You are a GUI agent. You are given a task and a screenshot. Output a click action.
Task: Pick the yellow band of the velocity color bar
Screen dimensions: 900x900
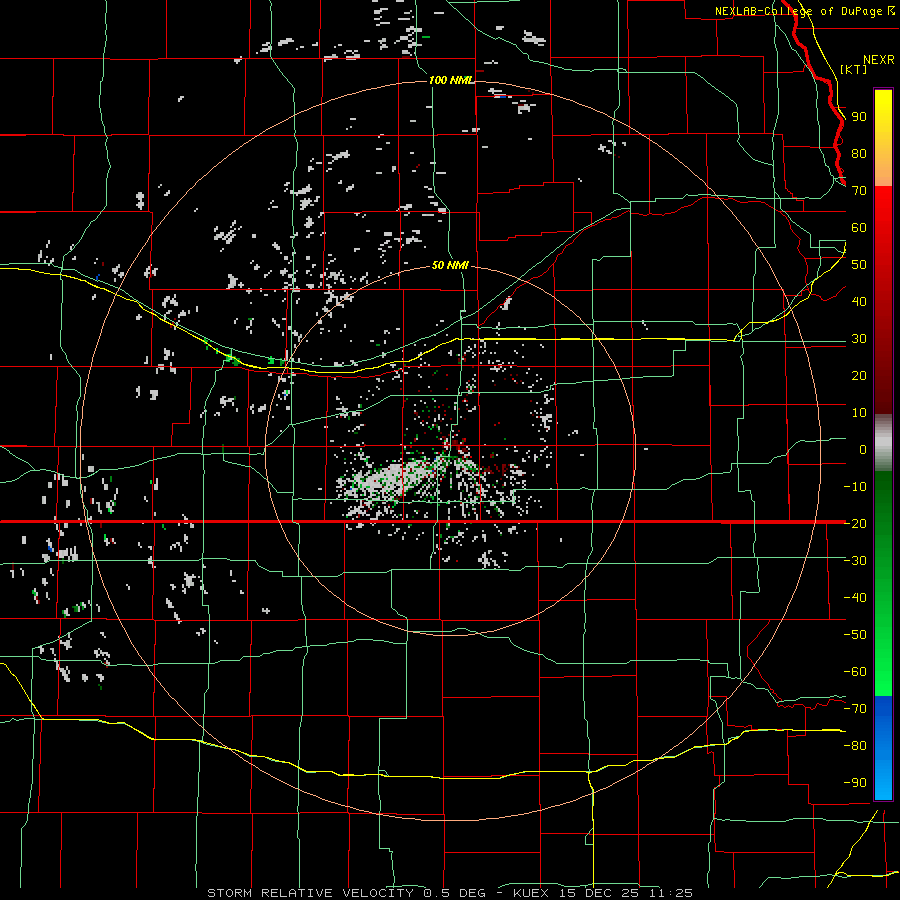pyautogui.click(x=883, y=138)
